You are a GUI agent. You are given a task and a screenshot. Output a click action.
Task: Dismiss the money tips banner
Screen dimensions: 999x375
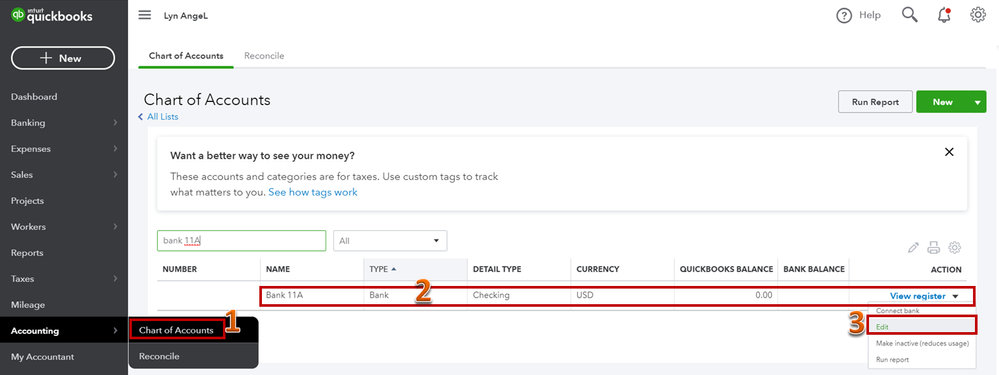(949, 152)
